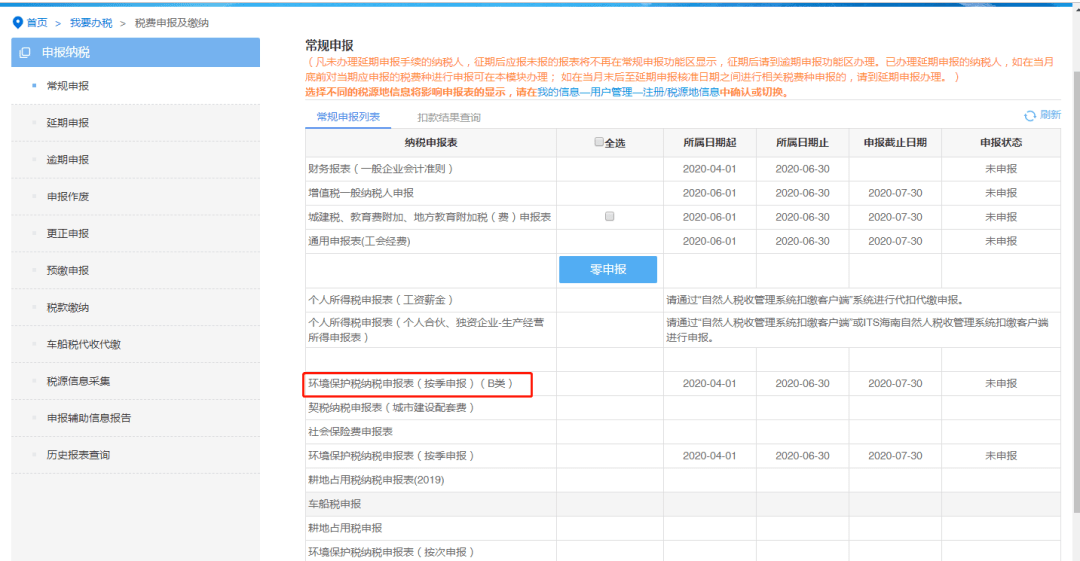Open the 我要办税 breadcrumb link
The image size is (1080, 561).
pos(91,23)
